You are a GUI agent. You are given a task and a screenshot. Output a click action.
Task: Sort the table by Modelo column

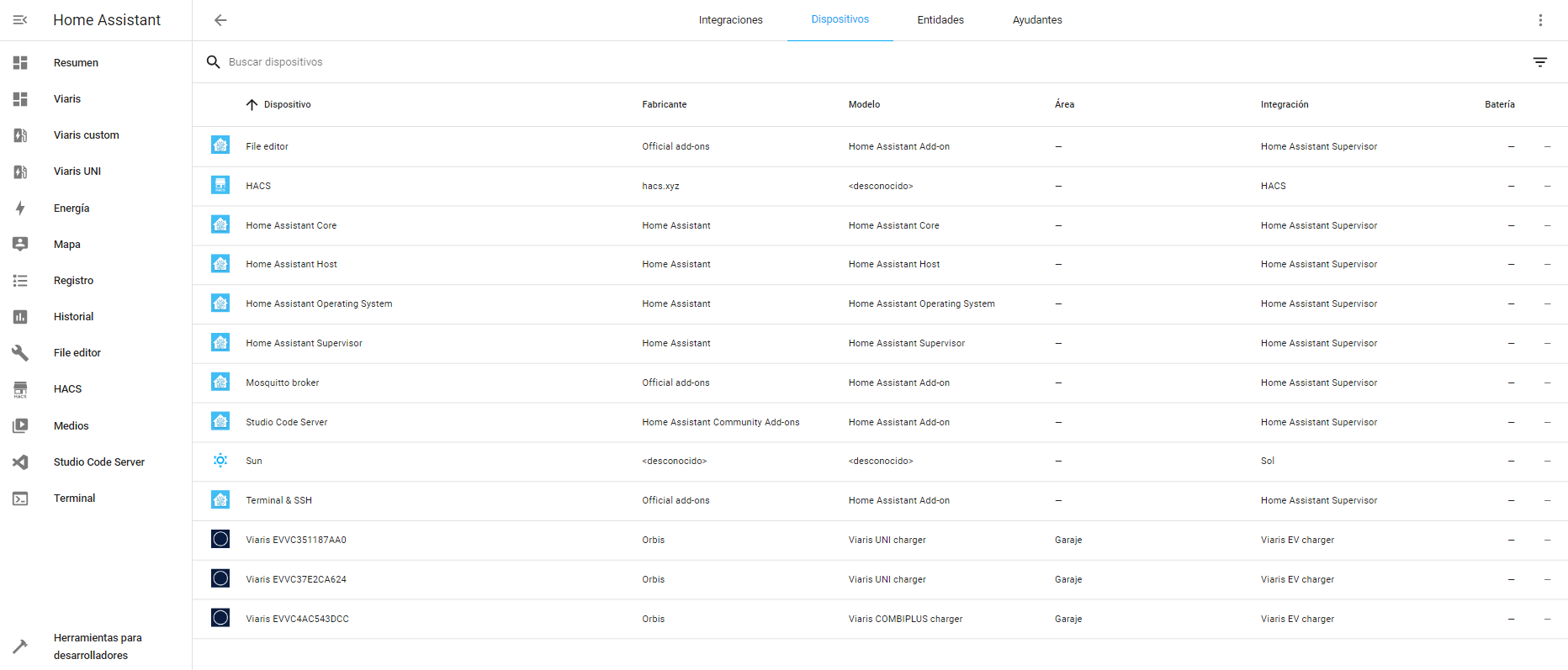(864, 104)
